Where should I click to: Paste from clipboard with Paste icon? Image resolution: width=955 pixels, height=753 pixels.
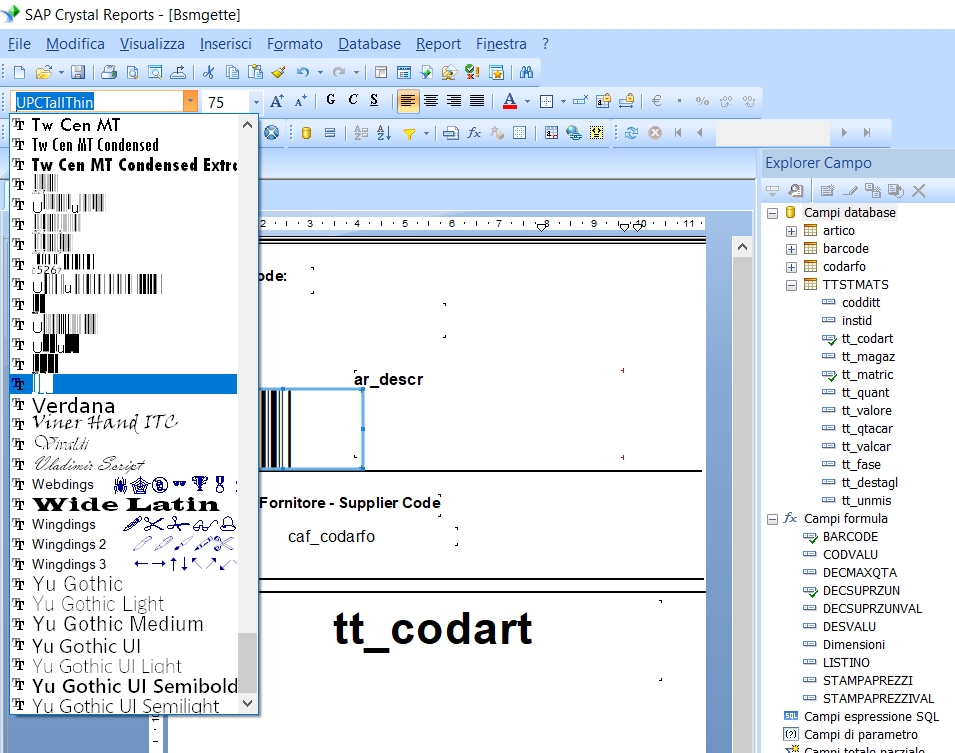click(255, 72)
